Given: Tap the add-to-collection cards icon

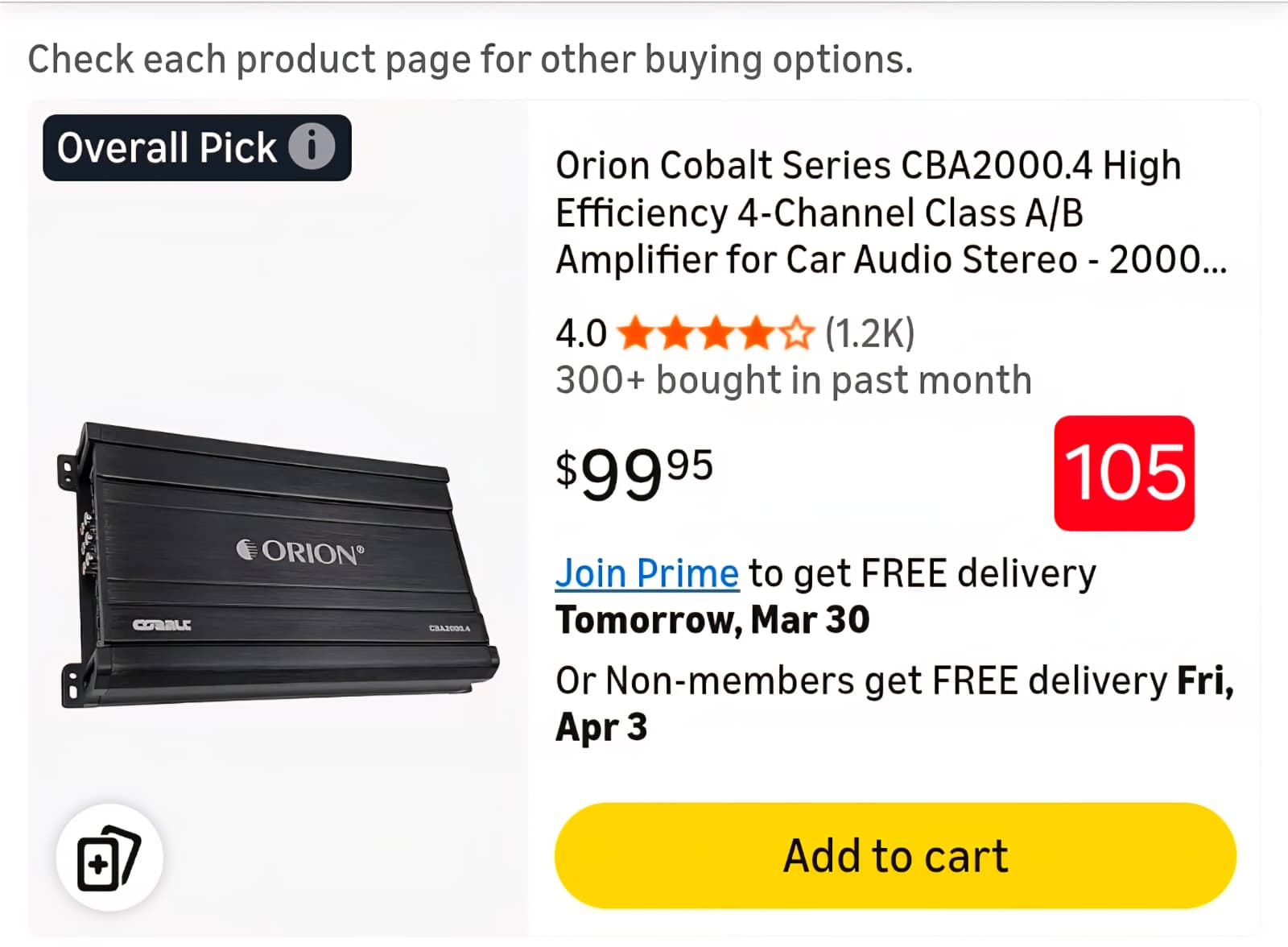Looking at the screenshot, I should tap(109, 858).
